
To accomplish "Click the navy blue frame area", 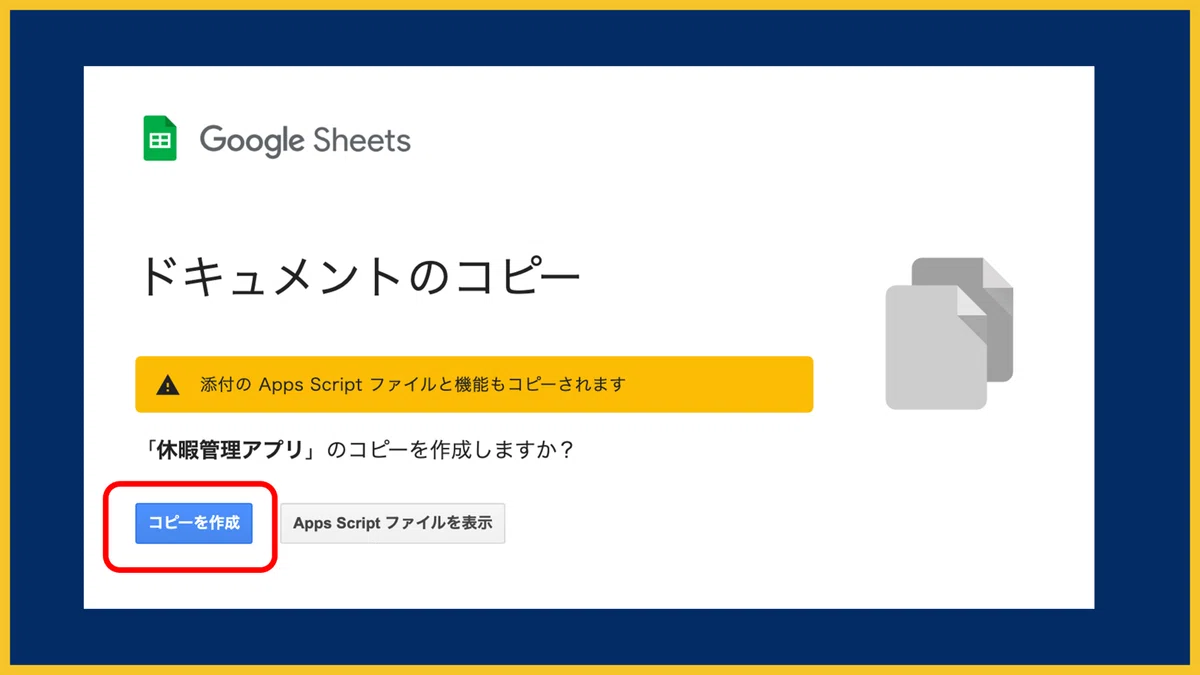I will 600,38.
